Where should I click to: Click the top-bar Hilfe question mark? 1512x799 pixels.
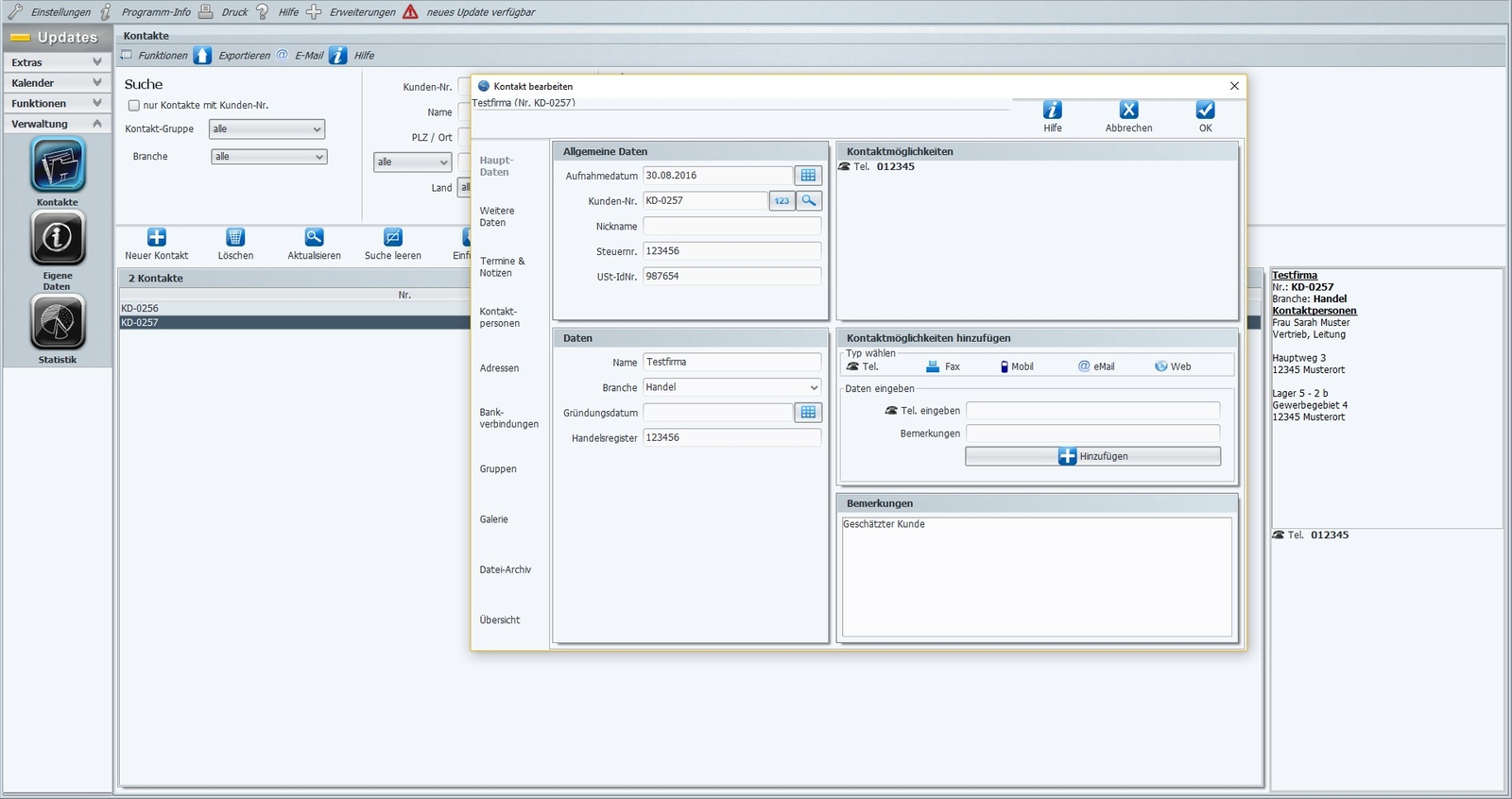coord(263,11)
